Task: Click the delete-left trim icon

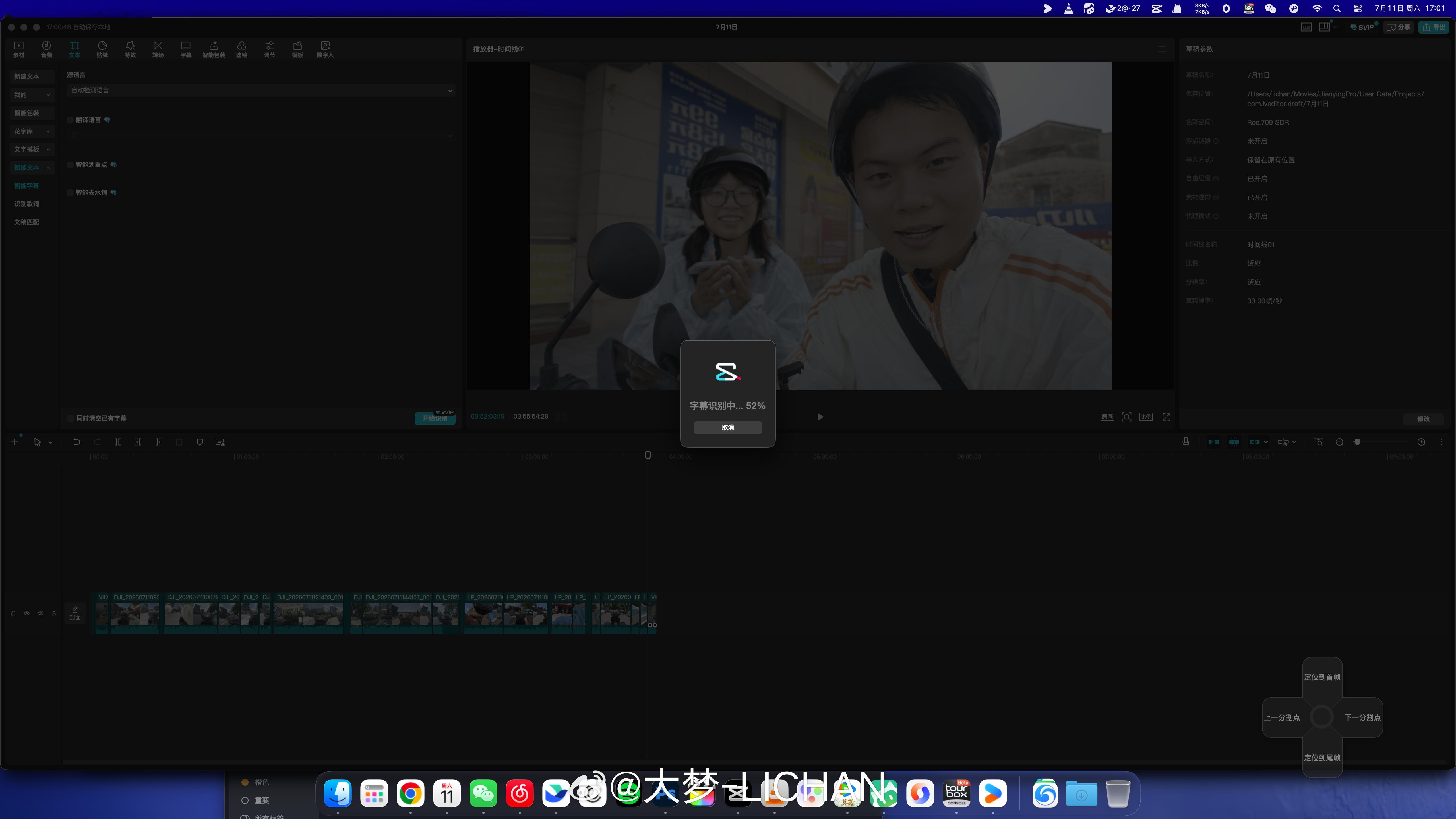Action: pos(138,442)
